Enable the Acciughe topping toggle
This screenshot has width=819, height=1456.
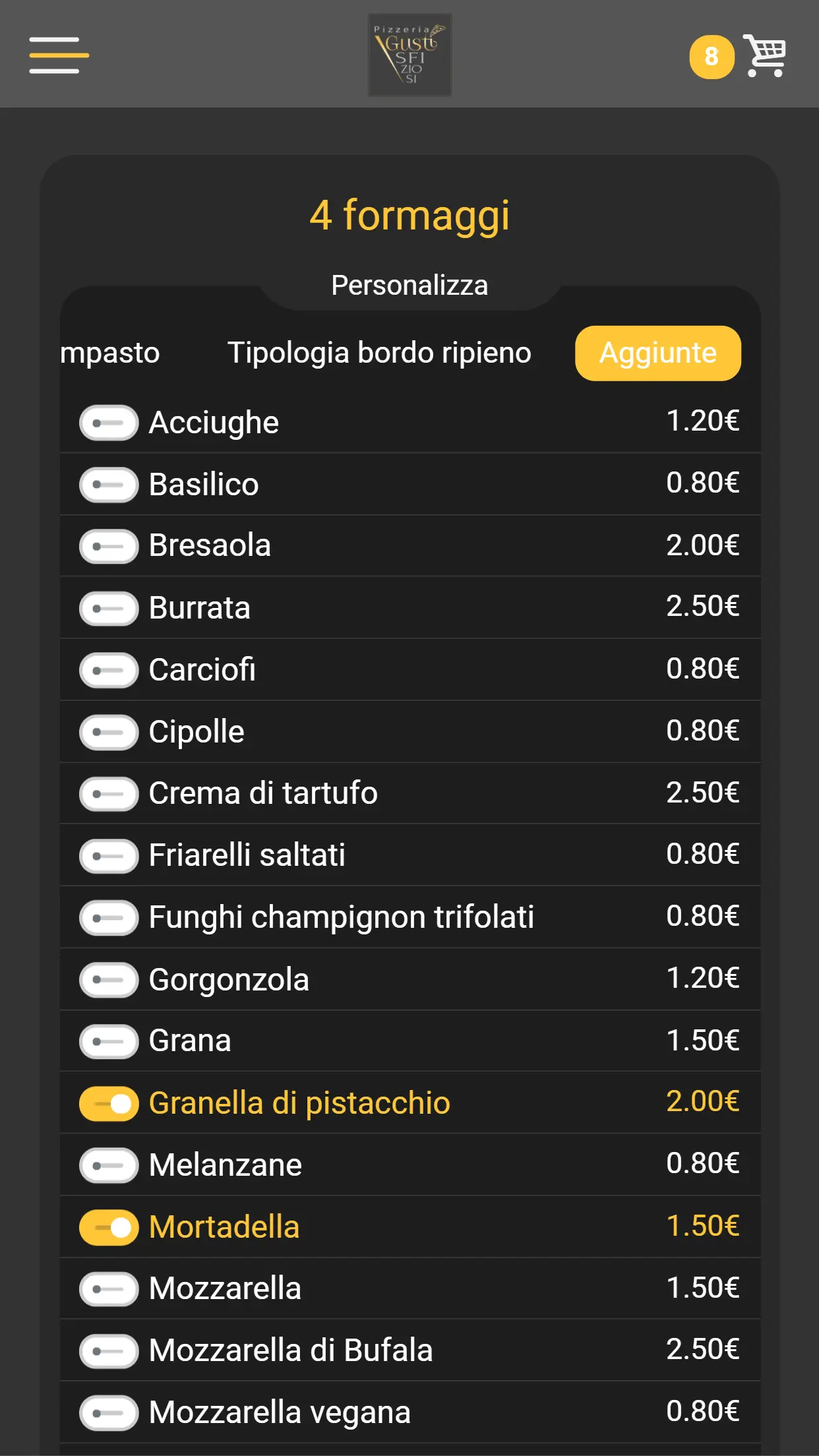(x=109, y=423)
